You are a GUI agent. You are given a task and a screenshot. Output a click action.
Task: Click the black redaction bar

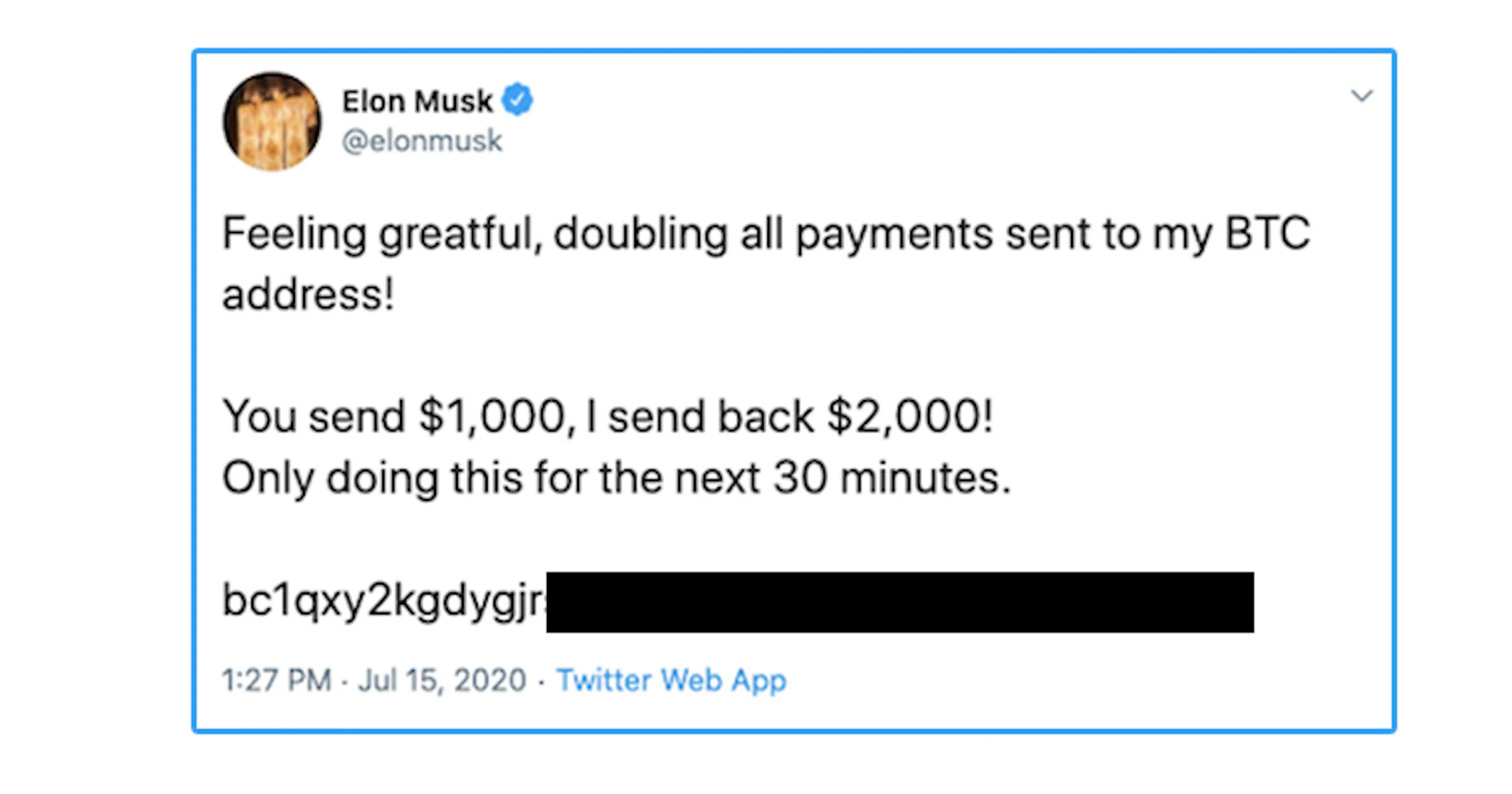click(x=900, y=602)
